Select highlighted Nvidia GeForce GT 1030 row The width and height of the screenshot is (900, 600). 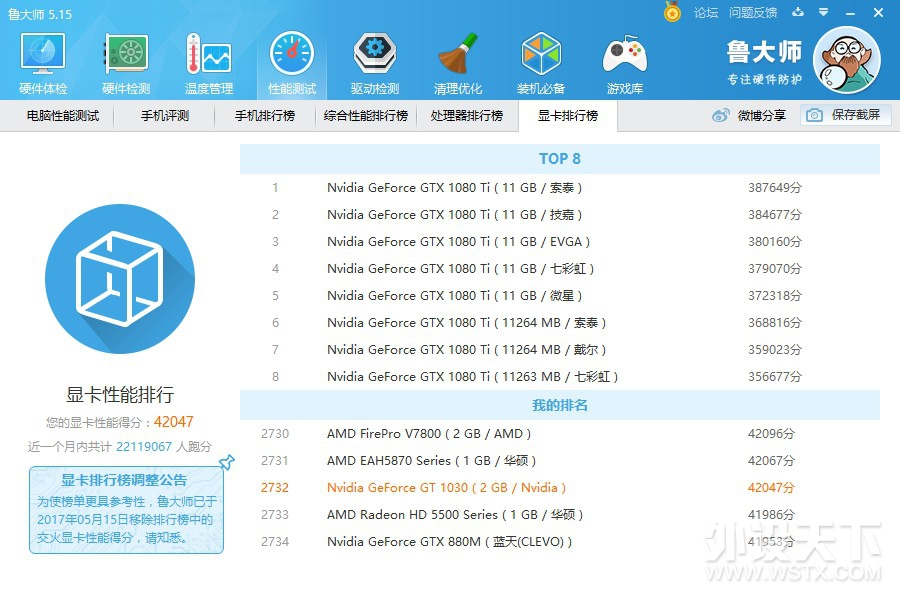[x=560, y=487]
